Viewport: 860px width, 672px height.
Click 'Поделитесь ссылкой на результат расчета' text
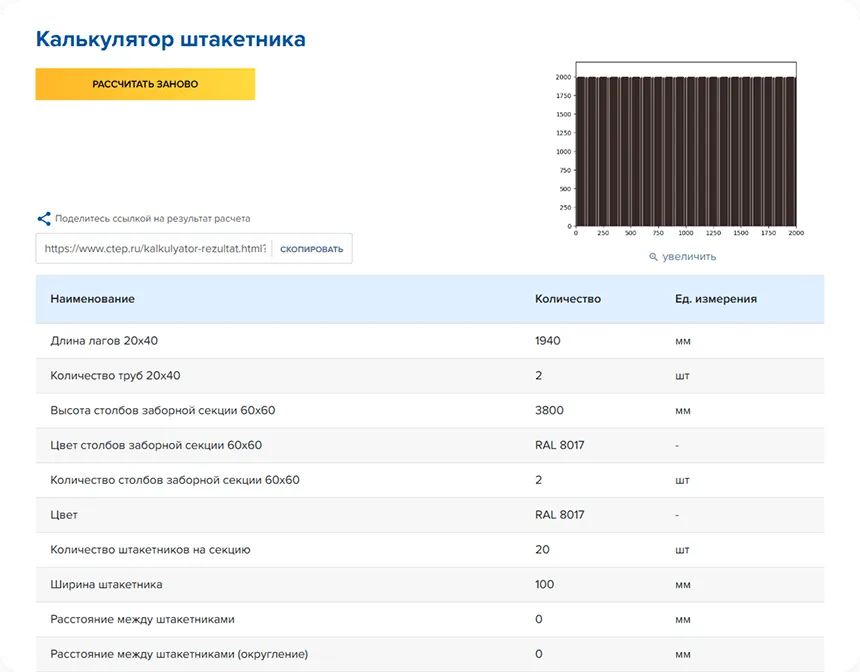(152, 218)
